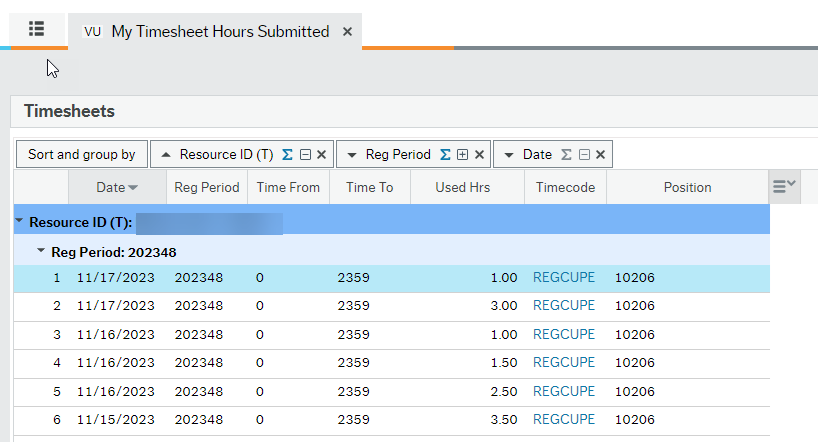Click the Timecode column header
This screenshot has width=818, height=442.
pyautogui.click(x=566, y=187)
